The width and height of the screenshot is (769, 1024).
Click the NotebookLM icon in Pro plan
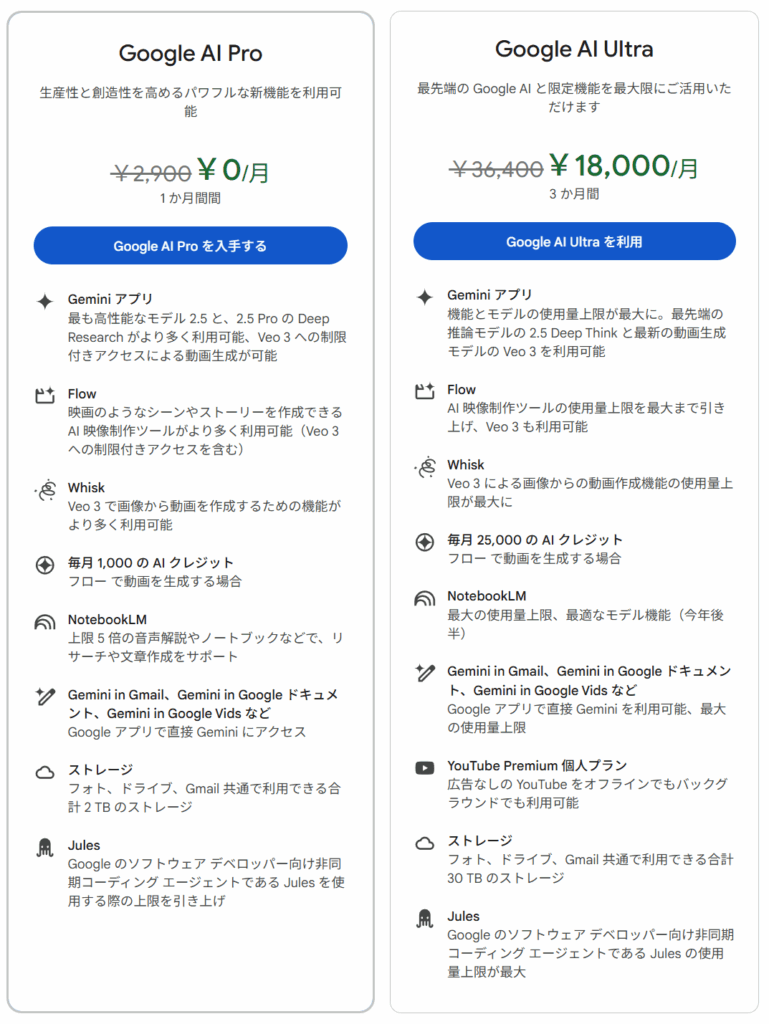(45, 621)
